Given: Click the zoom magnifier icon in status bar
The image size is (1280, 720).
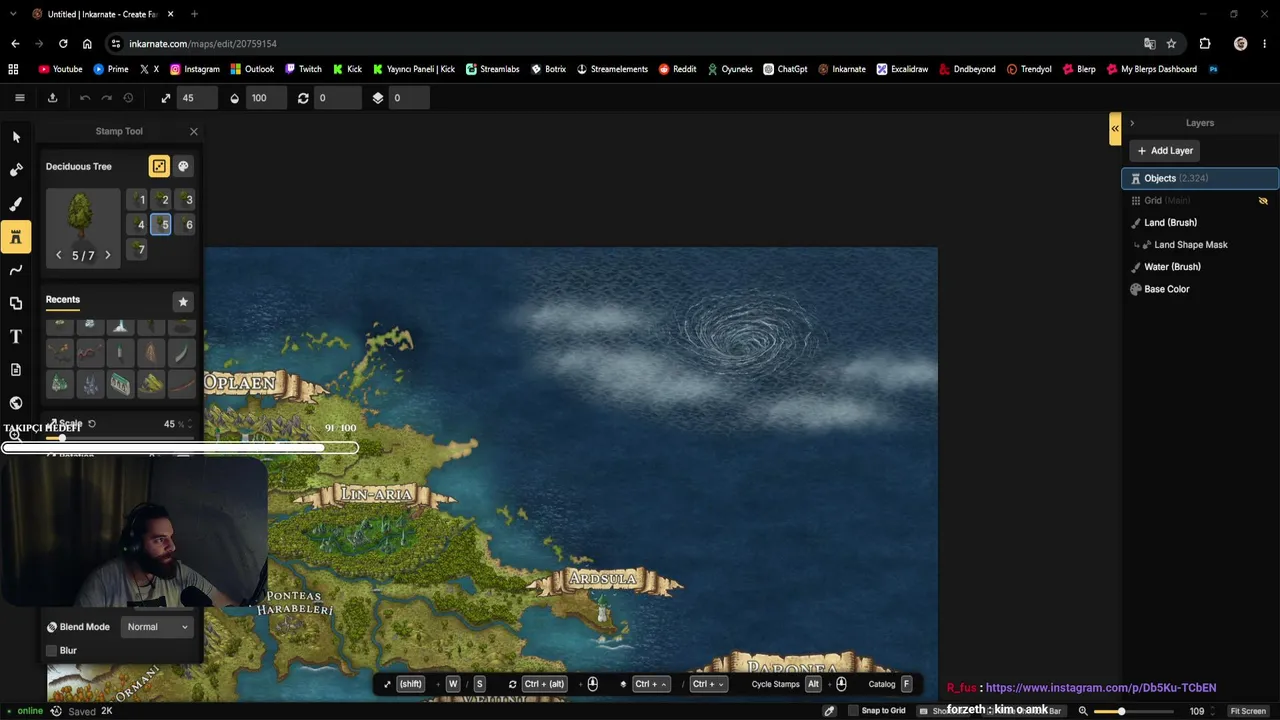Looking at the screenshot, I should [x=1083, y=711].
